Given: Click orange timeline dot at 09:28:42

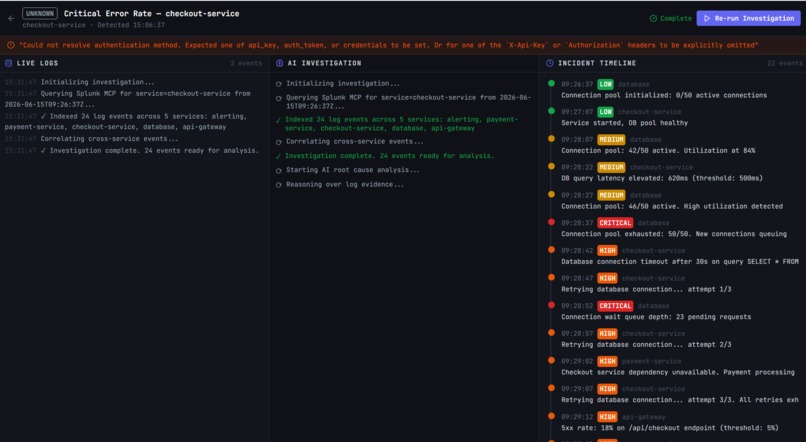Looking at the screenshot, I should pyautogui.click(x=551, y=250).
